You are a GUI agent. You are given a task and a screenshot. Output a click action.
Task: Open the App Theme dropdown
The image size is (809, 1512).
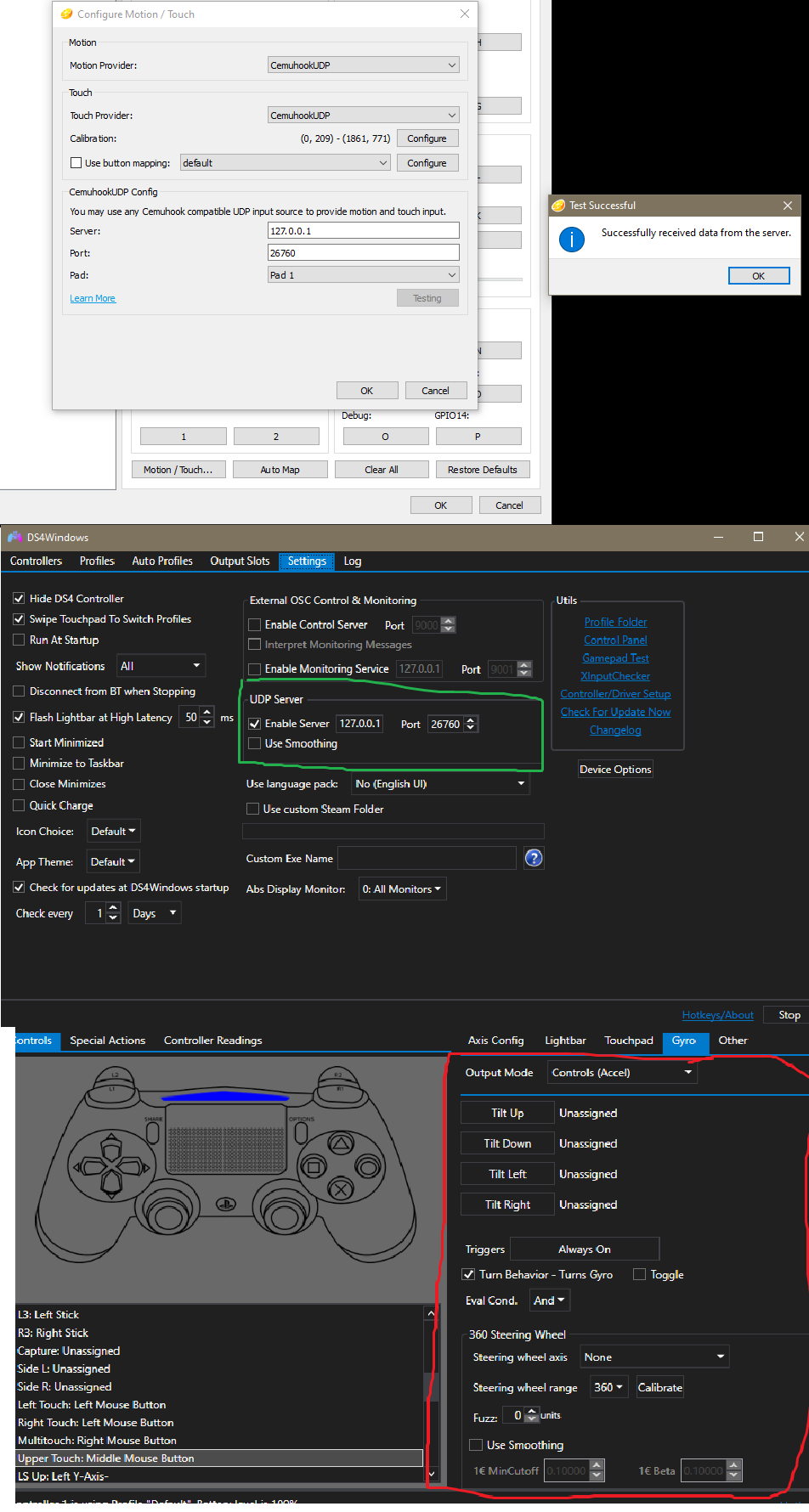113,861
